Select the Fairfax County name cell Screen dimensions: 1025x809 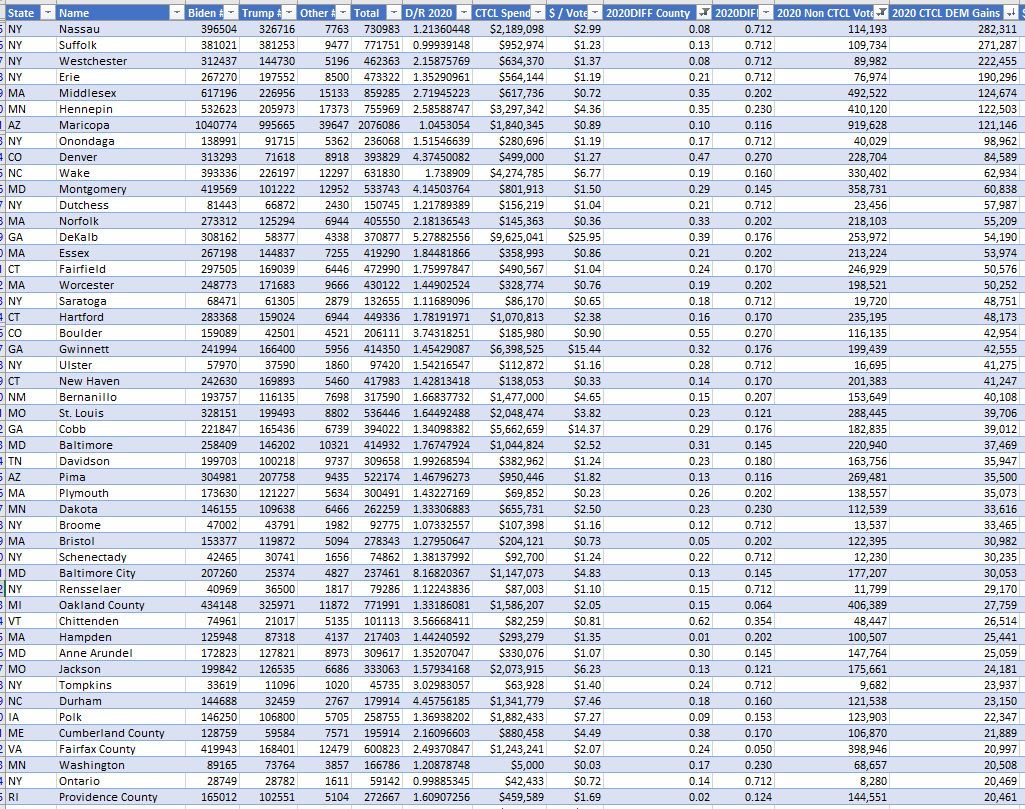pos(120,750)
